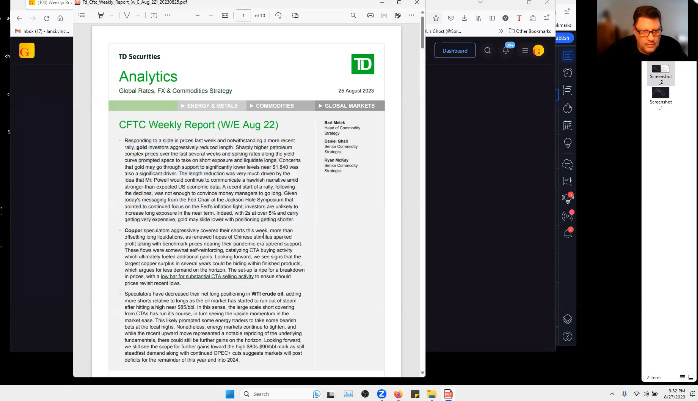Click the page view layout icon
The image size is (698, 401).
295,16
